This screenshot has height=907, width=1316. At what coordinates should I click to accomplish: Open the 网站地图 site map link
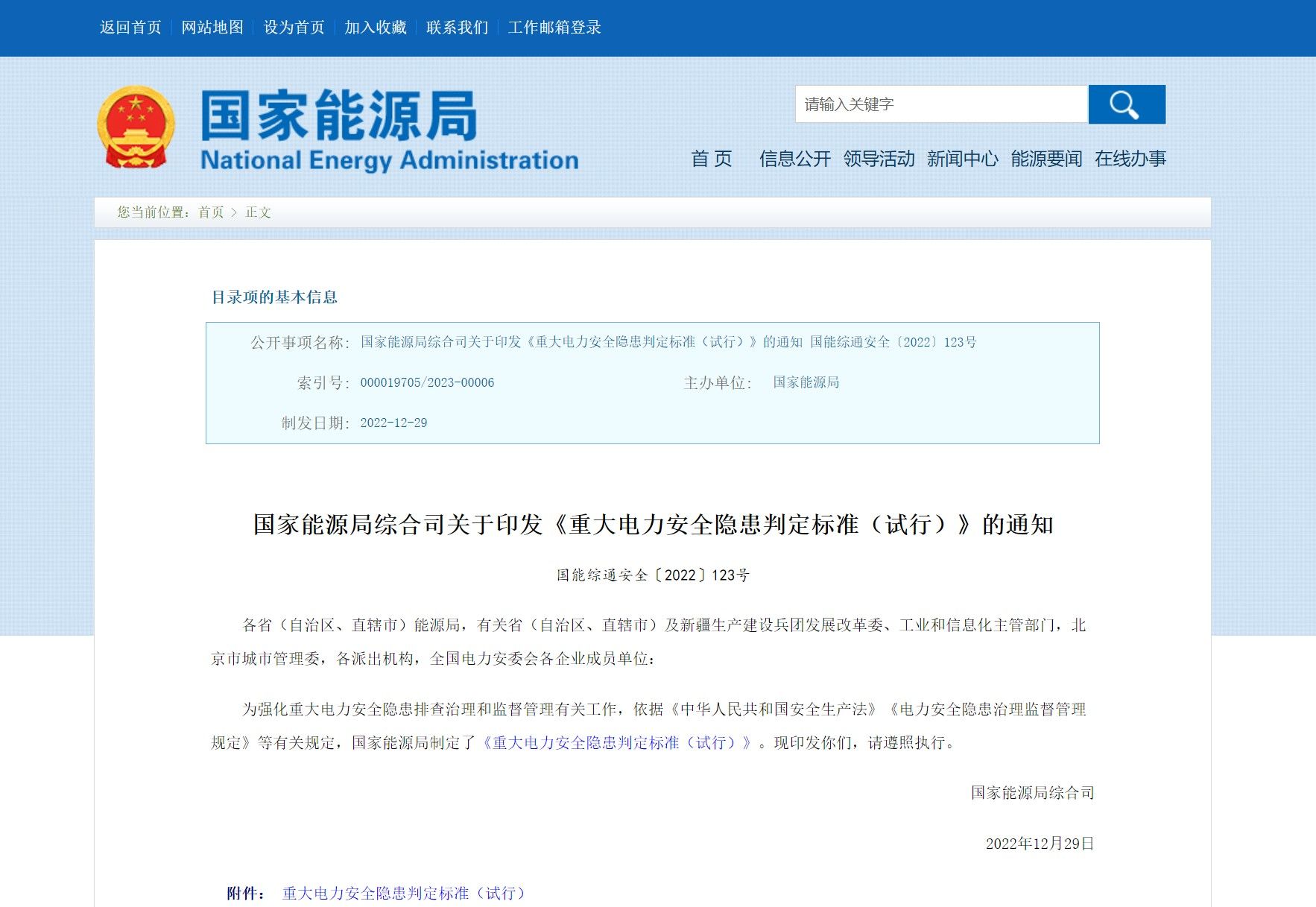tap(212, 28)
